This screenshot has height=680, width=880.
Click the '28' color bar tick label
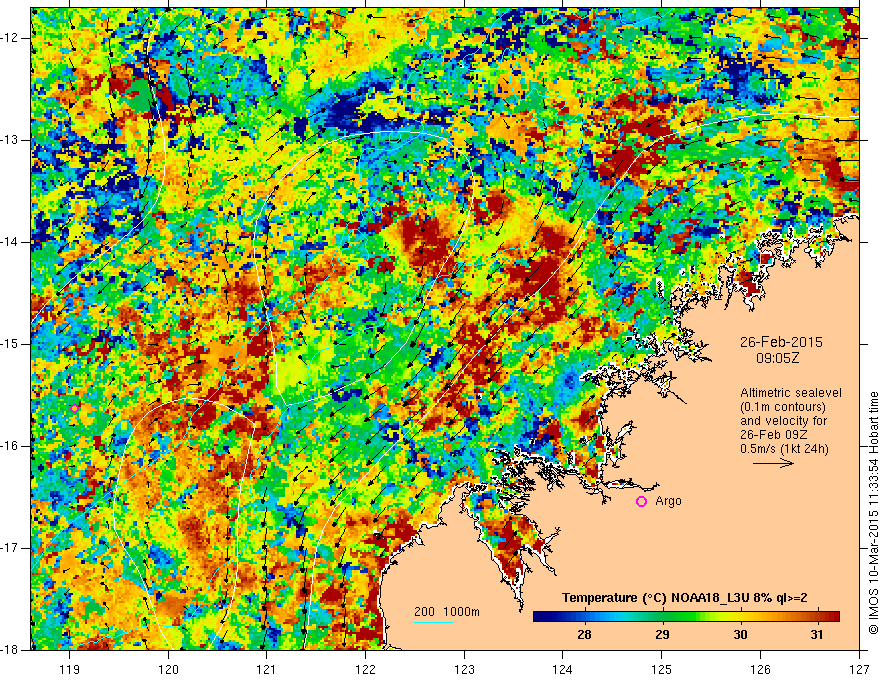click(x=584, y=635)
